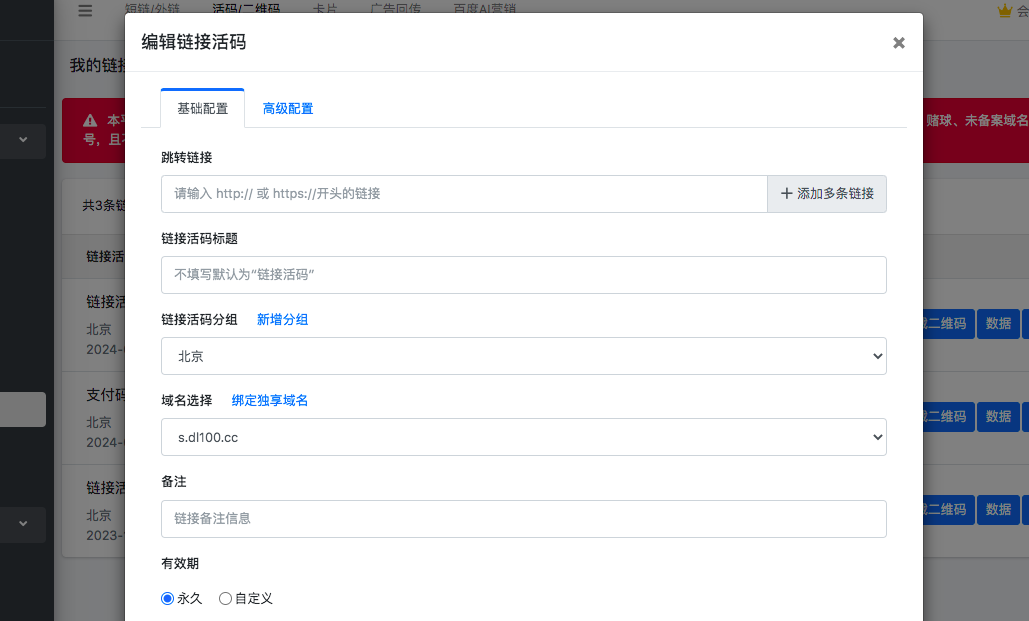Close the 编辑链接活码 dialog with the × icon
Image resolution: width=1029 pixels, height=621 pixels.
coord(898,42)
